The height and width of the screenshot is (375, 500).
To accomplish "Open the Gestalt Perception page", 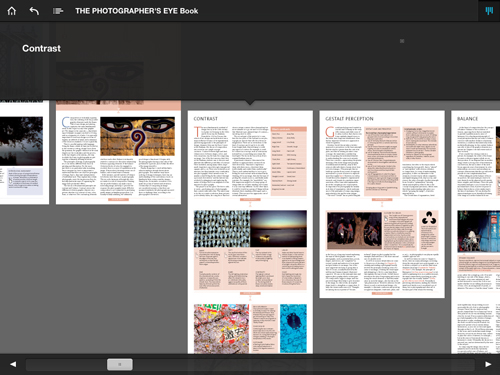I will 382,156.
